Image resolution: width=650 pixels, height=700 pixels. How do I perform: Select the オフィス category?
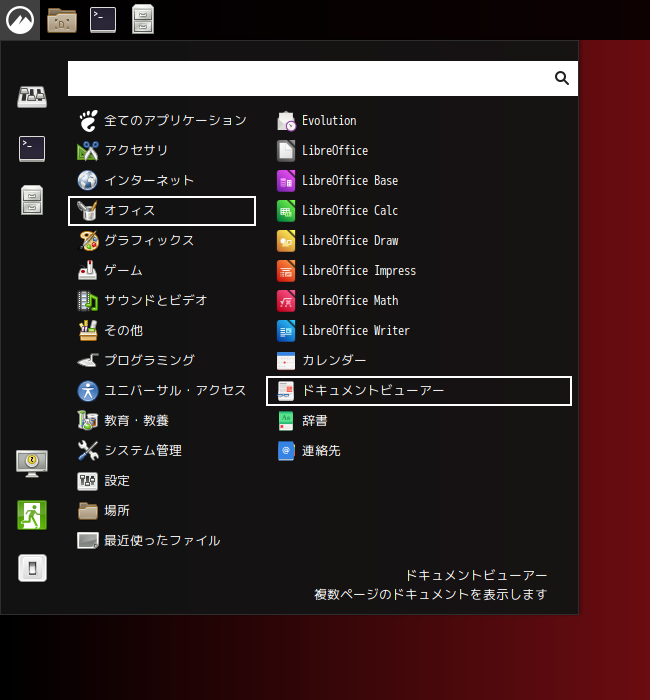[x=162, y=211]
